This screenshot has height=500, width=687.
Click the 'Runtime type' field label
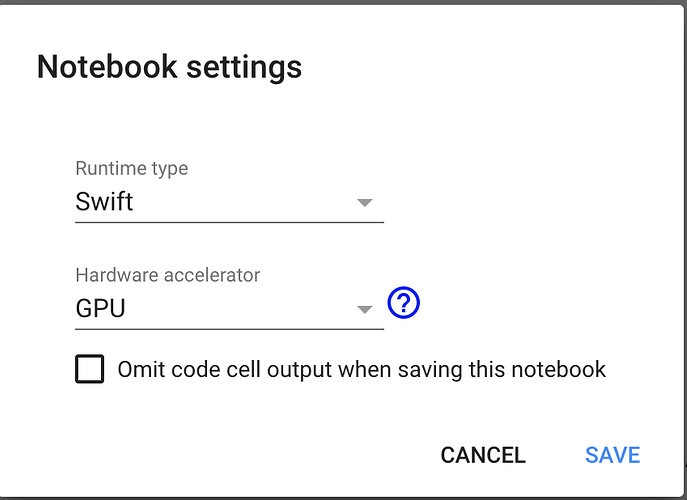pos(131,168)
